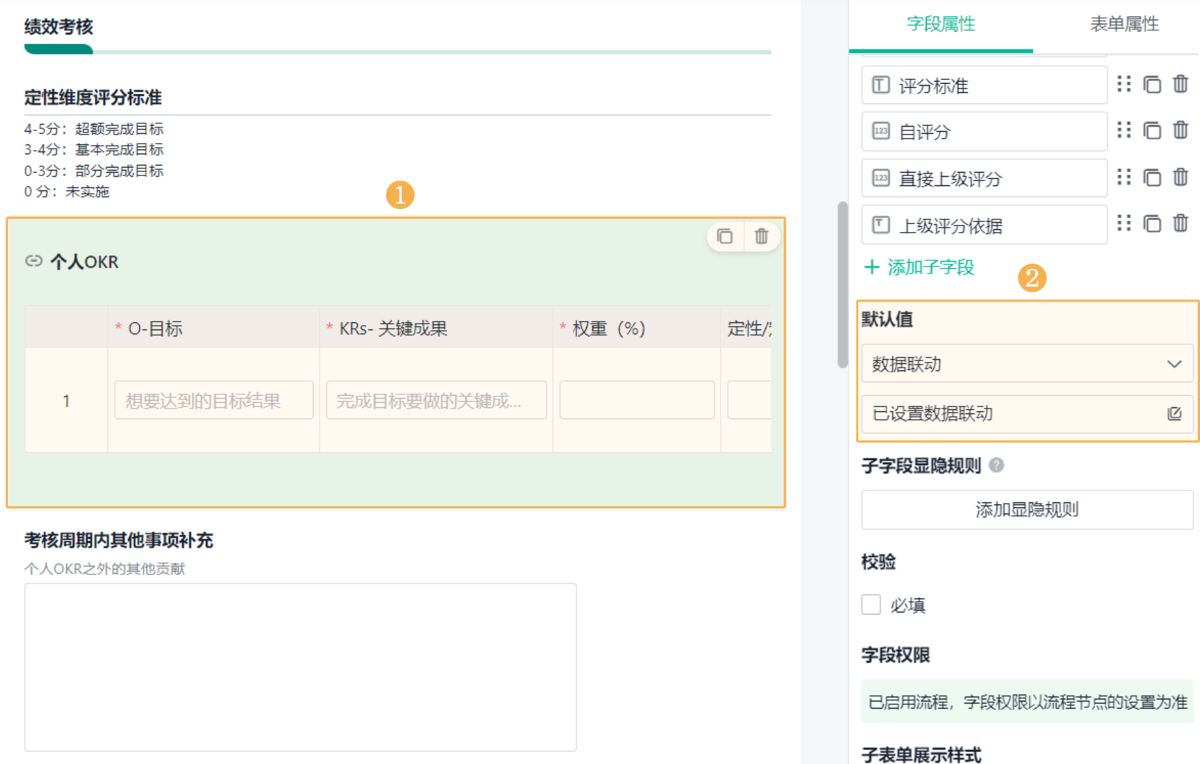The image size is (1200, 764).
Task: Click the O-目标 input in row 1
Action: pyautogui.click(x=214, y=400)
